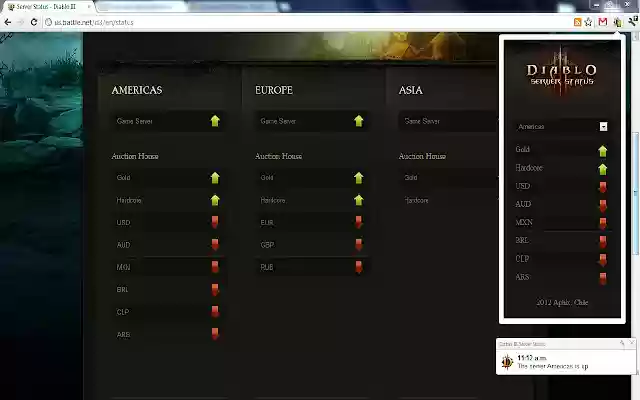Click Americas Gold auction green arrow
This screenshot has height=400, width=640.
(x=215, y=178)
